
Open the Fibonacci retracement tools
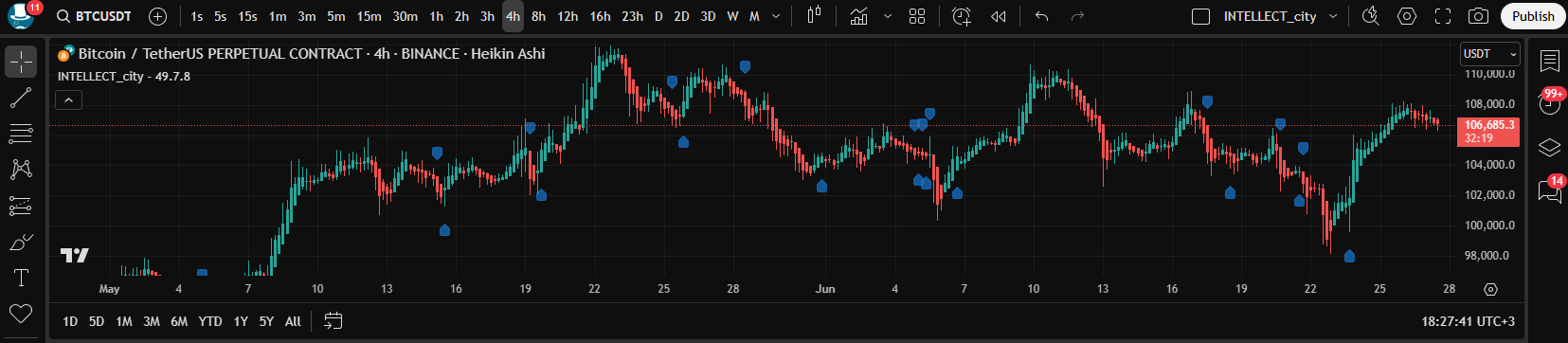point(21,134)
